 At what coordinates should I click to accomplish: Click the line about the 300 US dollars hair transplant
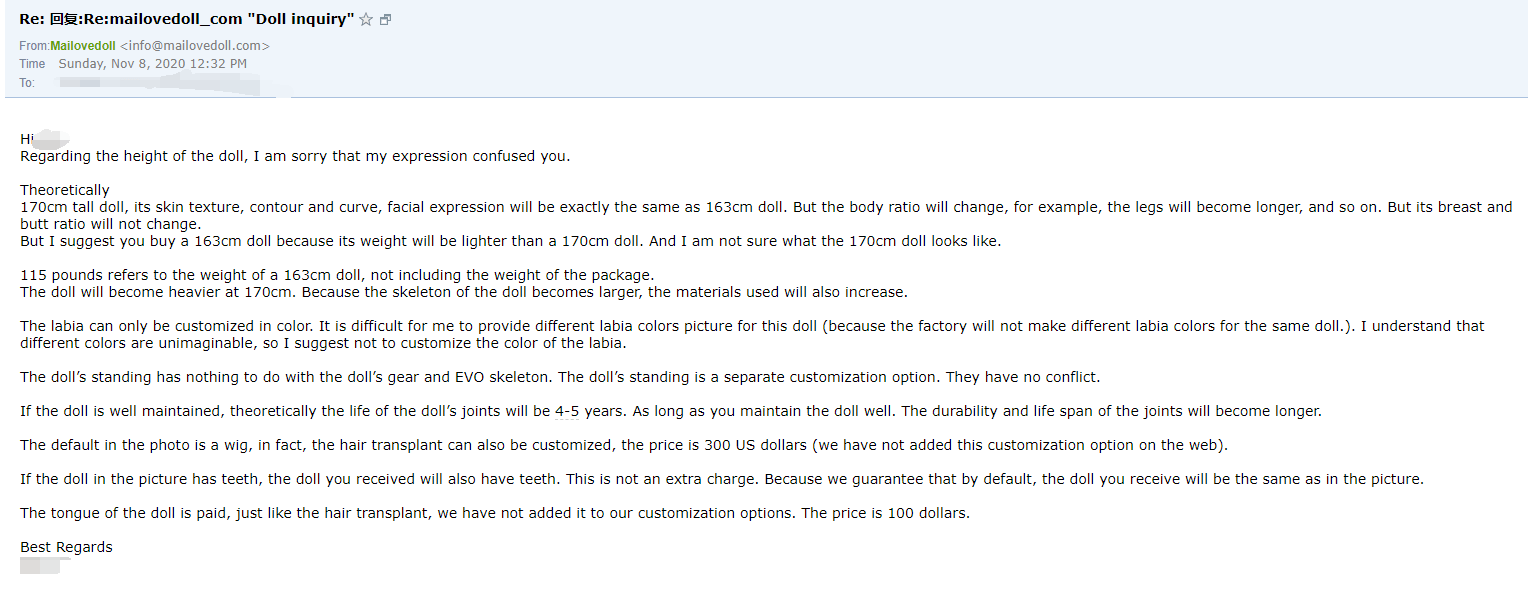pyautogui.click(x=624, y=445)
